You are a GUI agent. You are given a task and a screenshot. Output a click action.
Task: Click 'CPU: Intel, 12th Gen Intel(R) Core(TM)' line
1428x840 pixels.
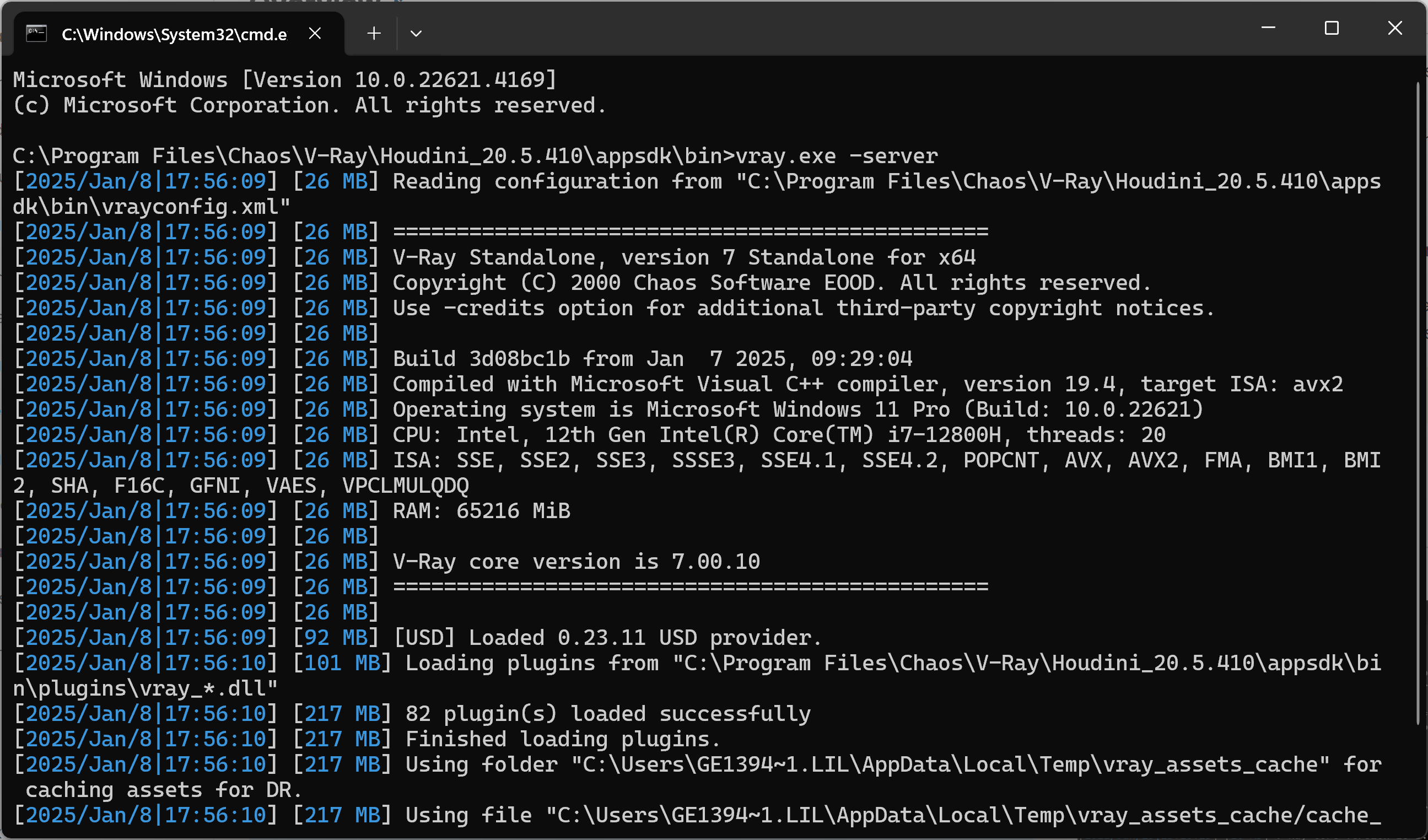[x=779, y=435]
